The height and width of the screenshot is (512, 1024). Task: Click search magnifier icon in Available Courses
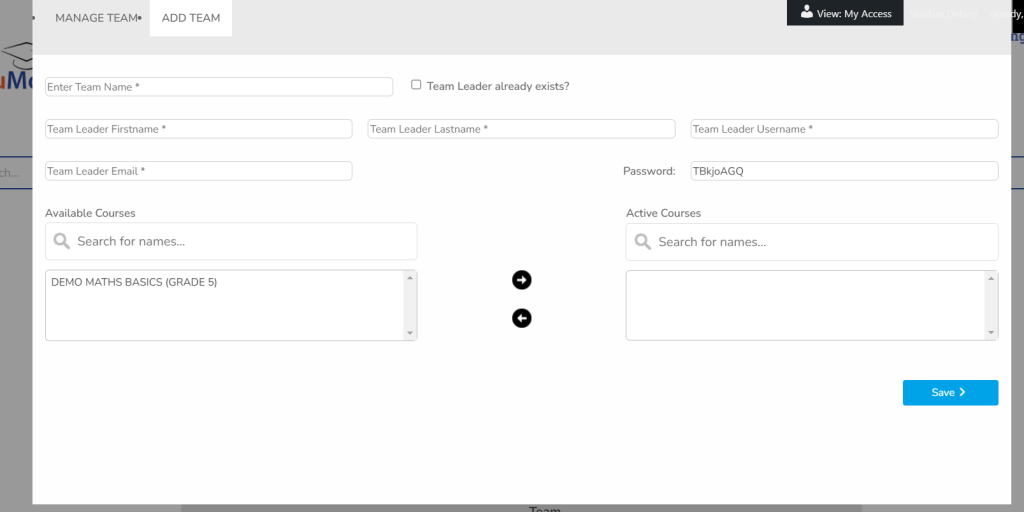[62, 241]
